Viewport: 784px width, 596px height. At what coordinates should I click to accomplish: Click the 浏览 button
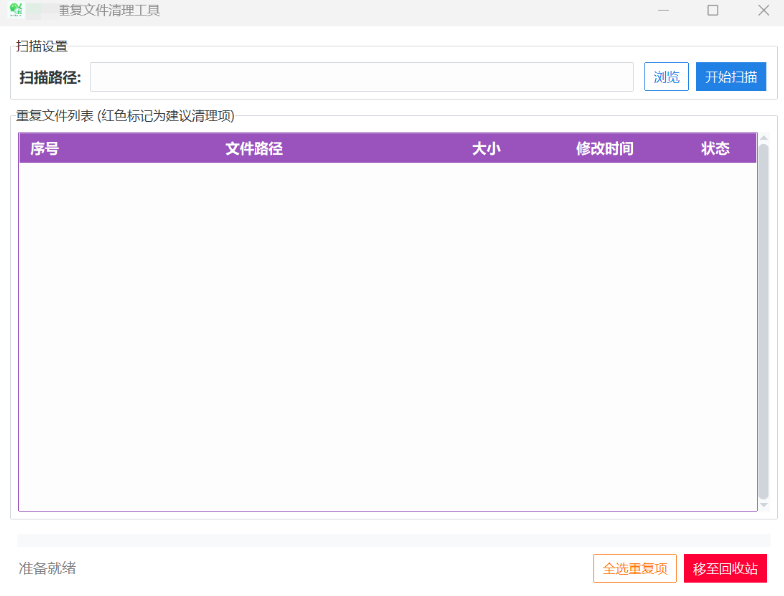[x=666, y=77]
